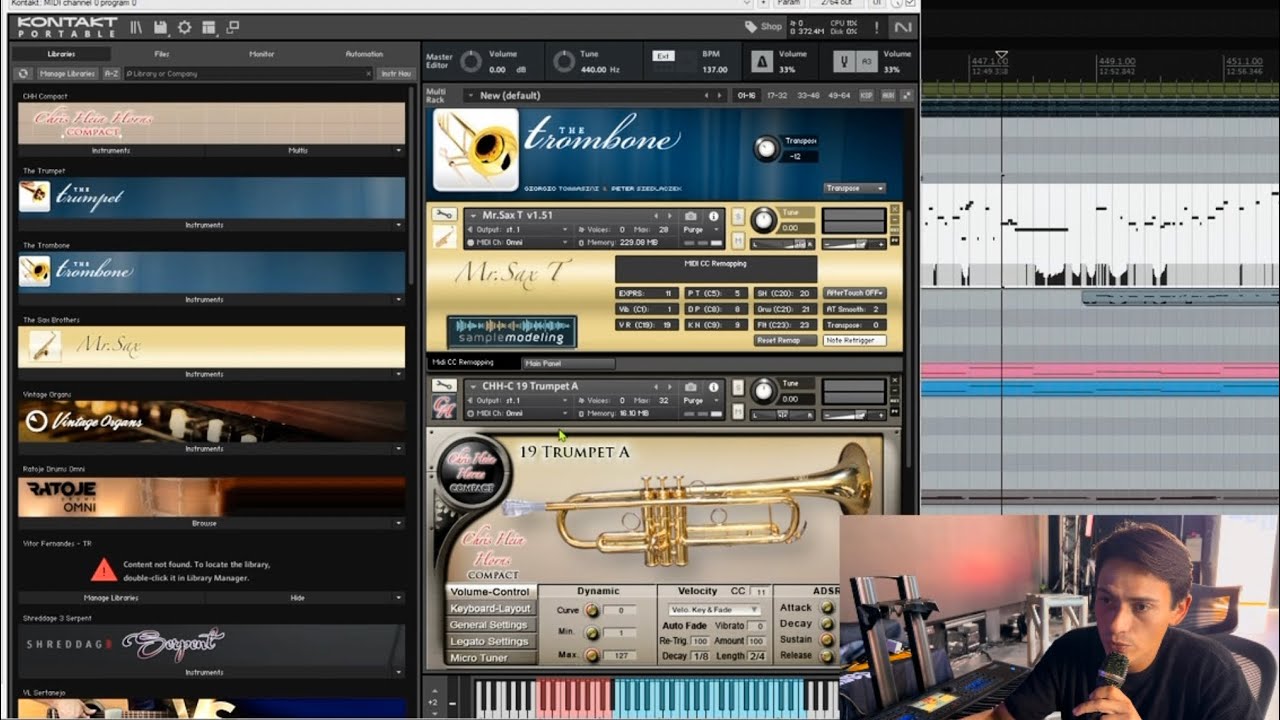Click the libraries list scrollbar
The width and height of the screenshot is (1280, 720).
[412, 185]
